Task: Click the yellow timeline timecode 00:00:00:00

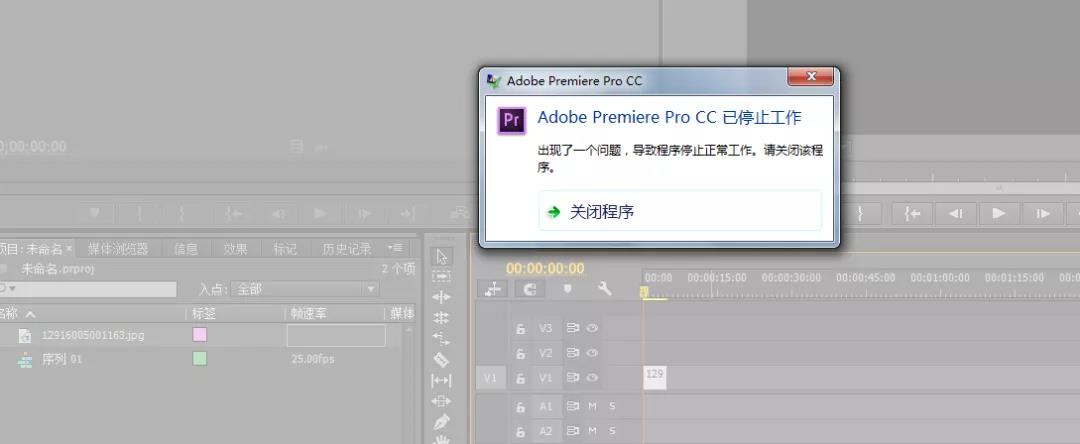Action: click(545, 268)
